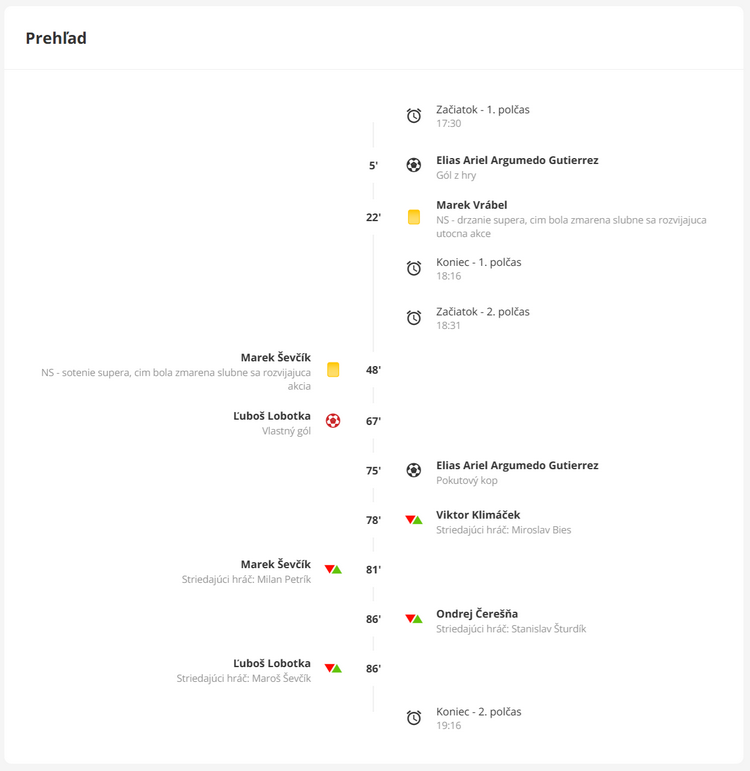Screen dimensions: 750x771
Task: Open player Viktor Klimáček's name
Action: [x=477, y=515]
